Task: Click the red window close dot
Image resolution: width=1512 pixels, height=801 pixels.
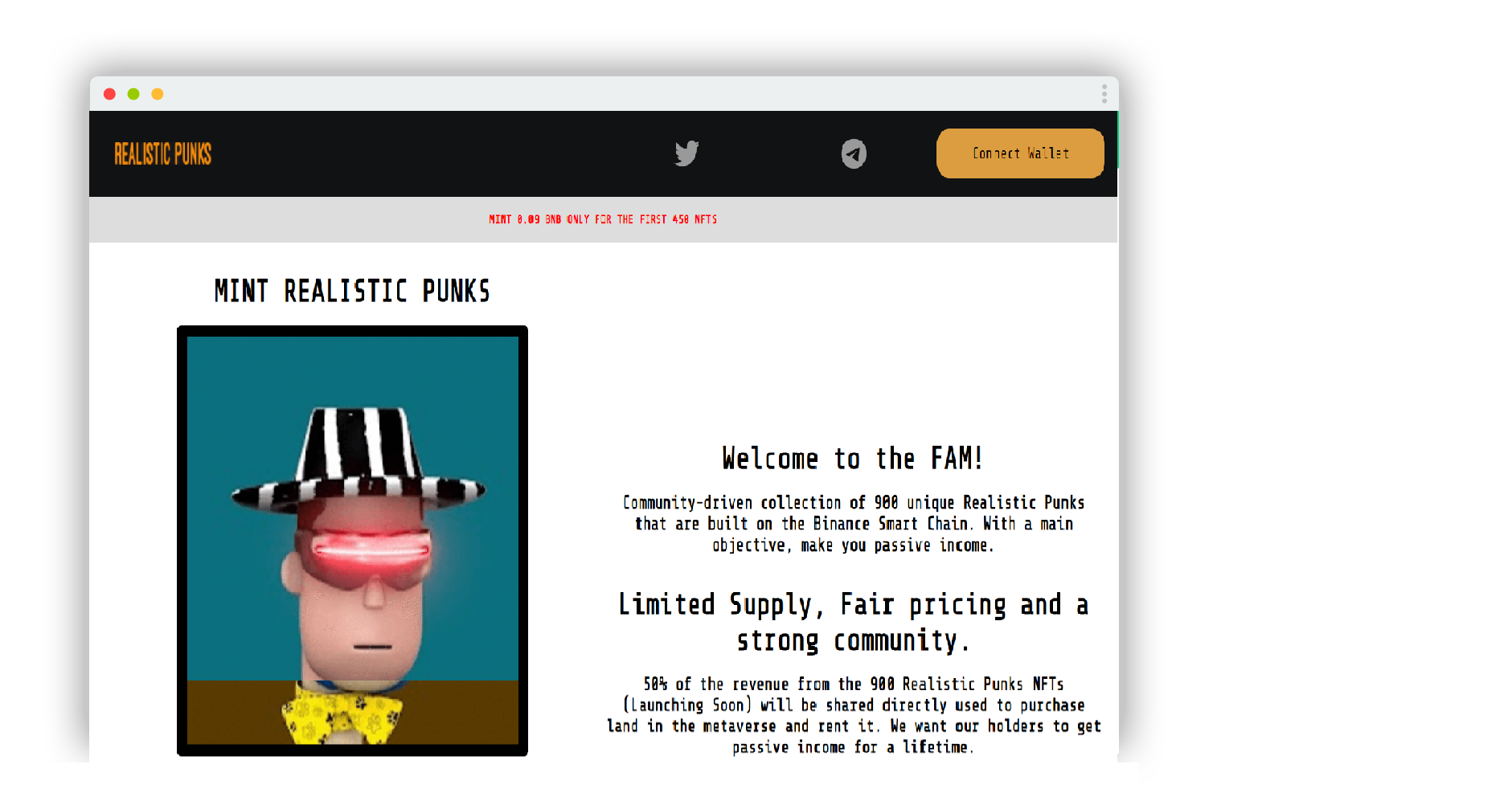Action: (x=110, y=94)
